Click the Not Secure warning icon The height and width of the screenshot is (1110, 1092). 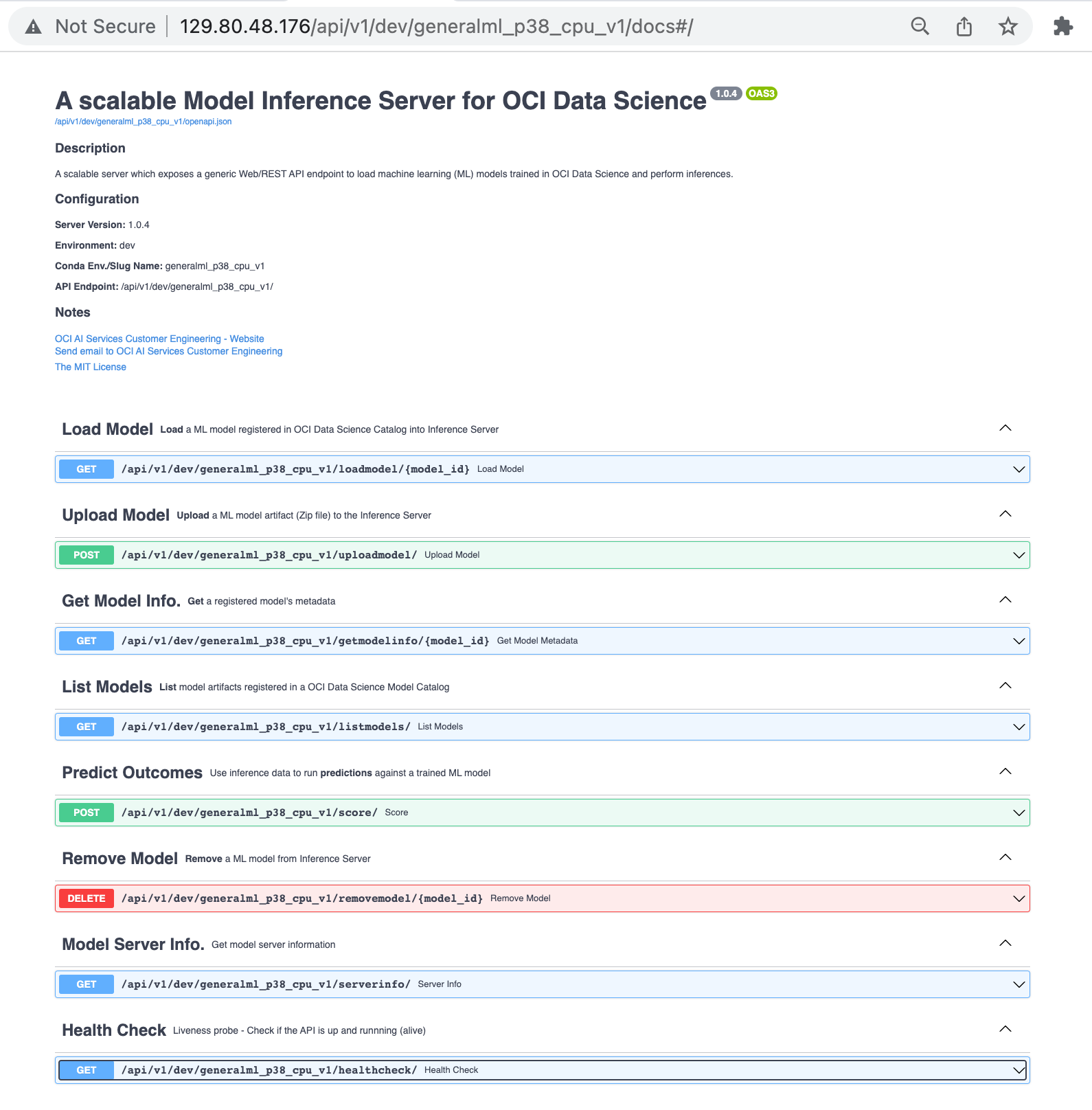pyautogui.click(x=33, y=27)
